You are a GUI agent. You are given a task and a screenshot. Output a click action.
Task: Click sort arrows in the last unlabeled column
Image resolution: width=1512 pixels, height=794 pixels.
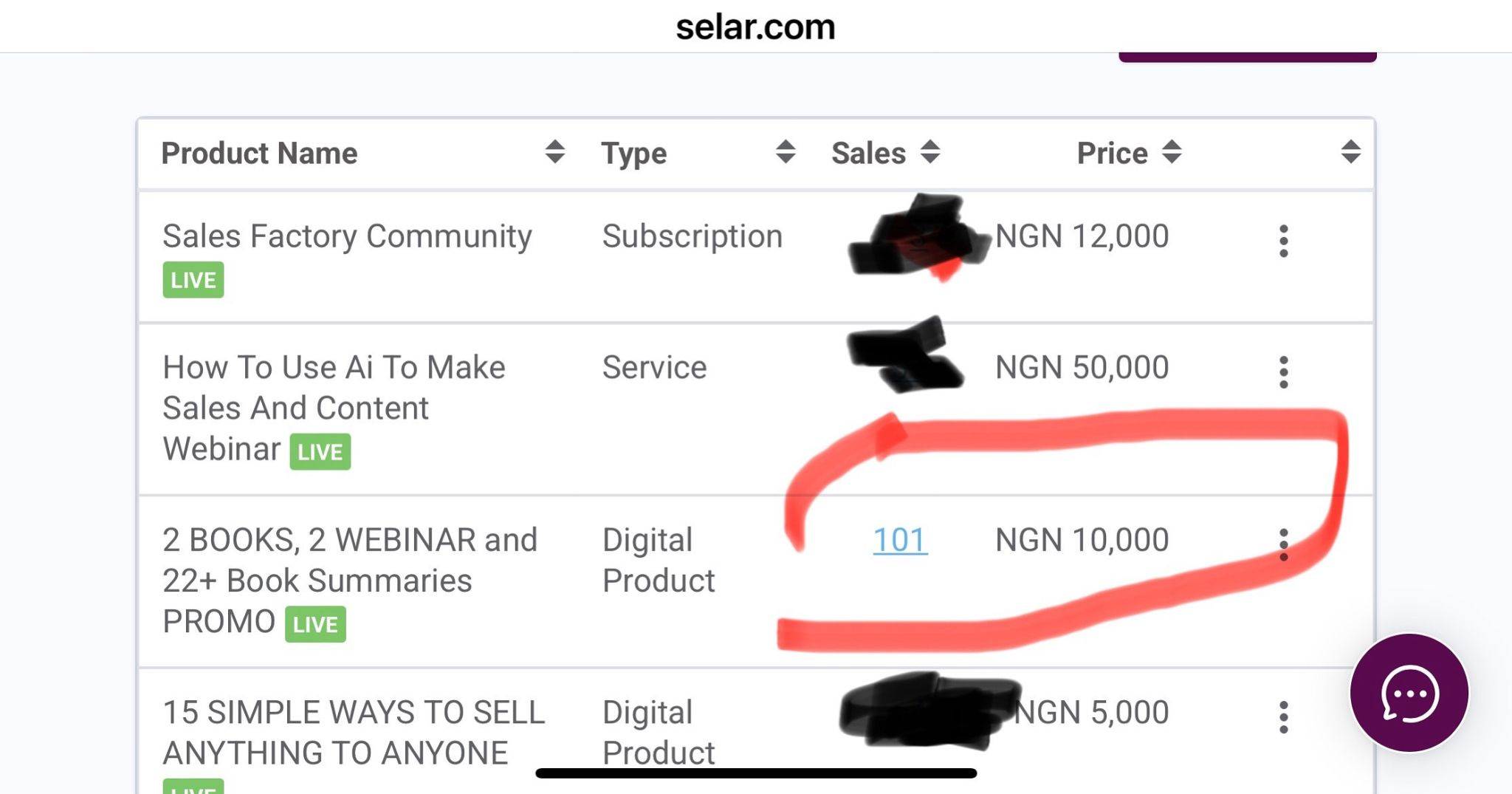click(1350, 152)
